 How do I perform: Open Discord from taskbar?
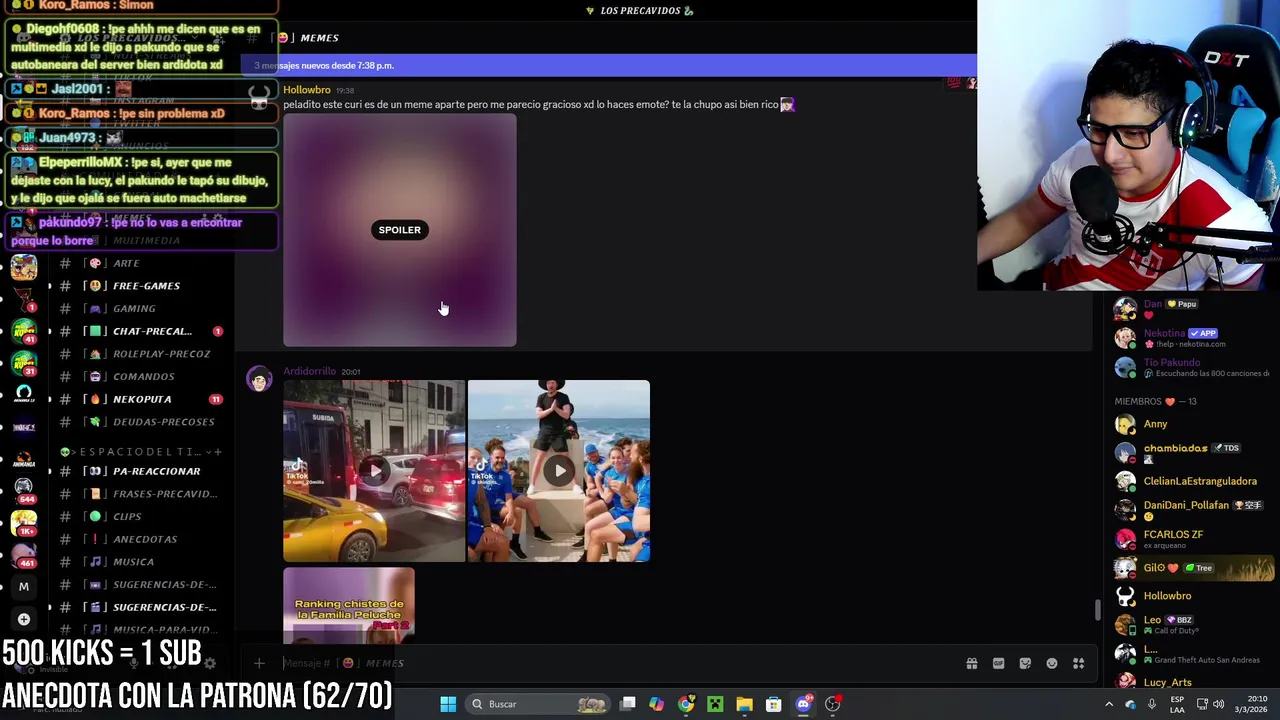(803, 704)
